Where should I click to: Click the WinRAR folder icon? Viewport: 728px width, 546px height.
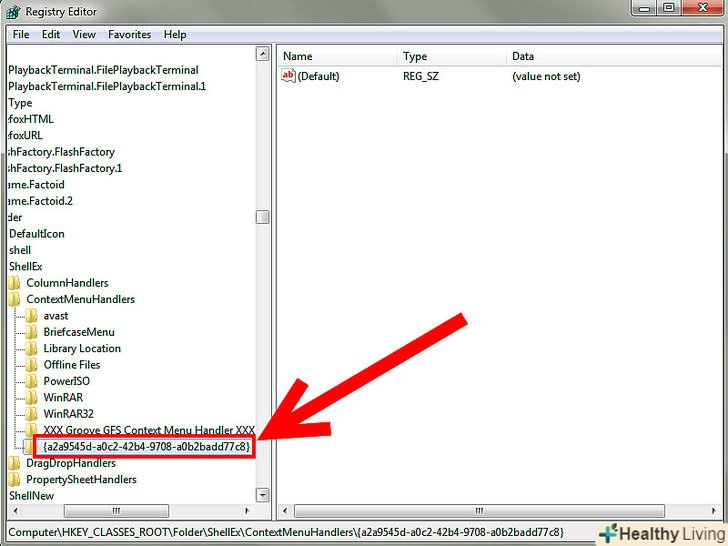(x=32, y=397)
